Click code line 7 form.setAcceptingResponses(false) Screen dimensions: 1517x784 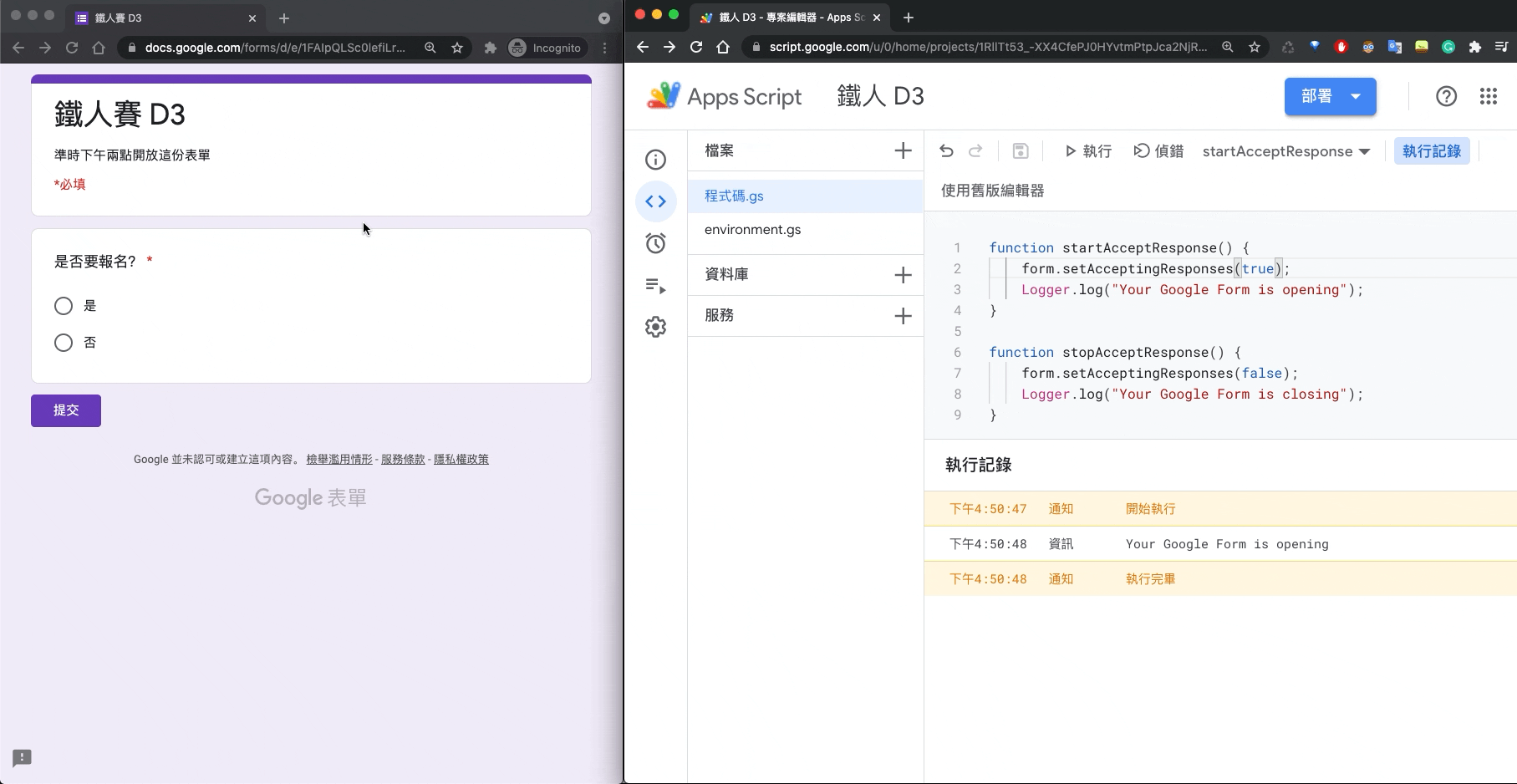(1160, 374)
